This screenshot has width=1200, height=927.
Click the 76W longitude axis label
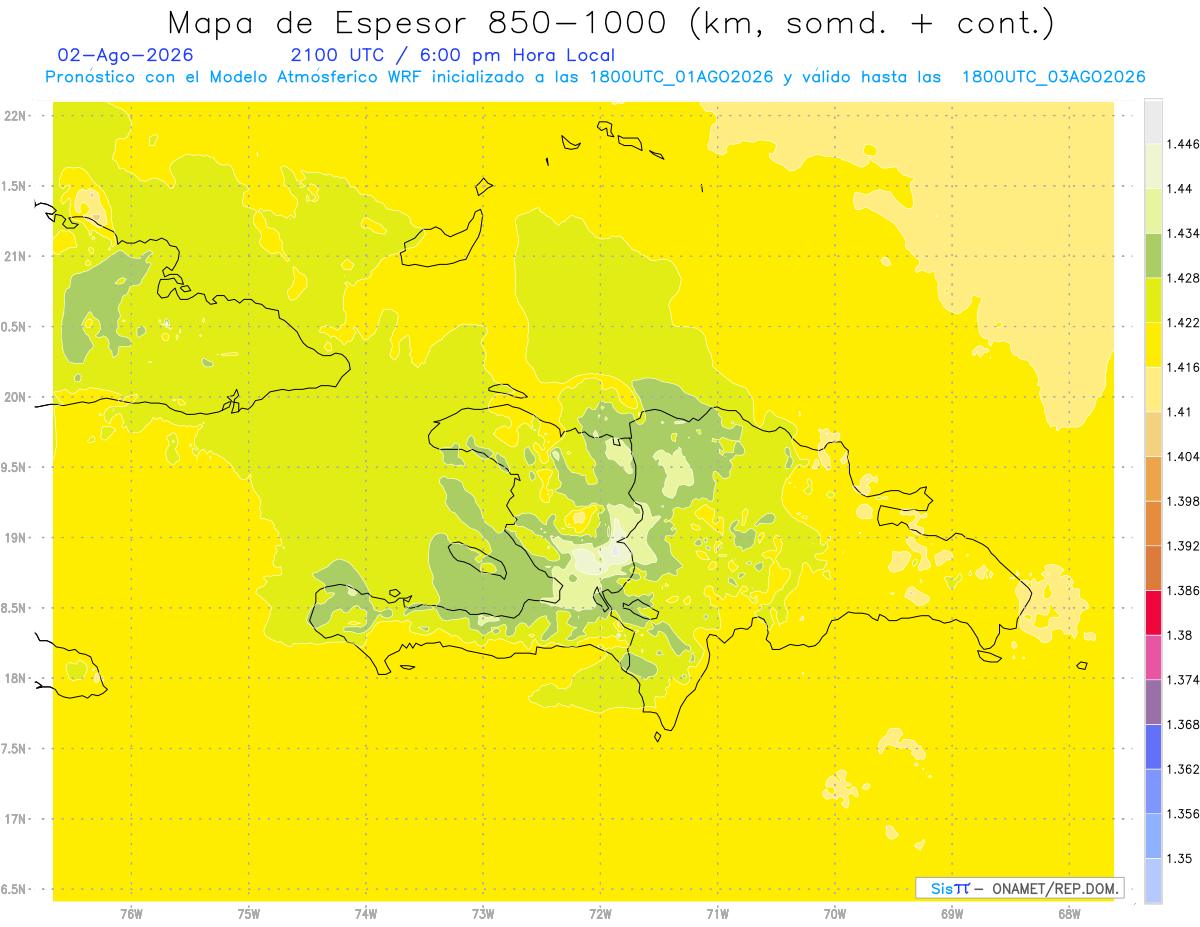[x=131, y=915]
